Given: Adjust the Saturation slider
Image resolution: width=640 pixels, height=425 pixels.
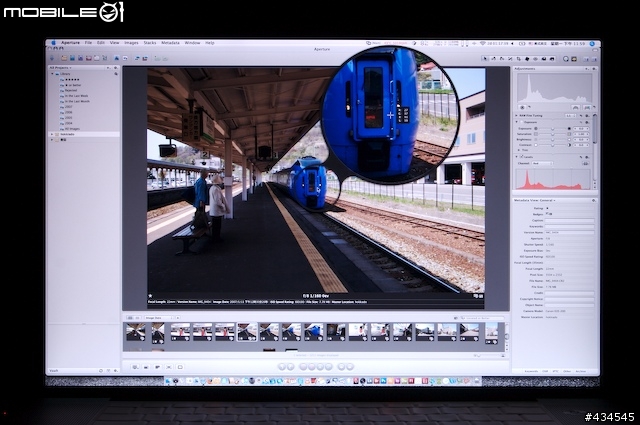Looking at the screenshot, I should point(553,134).
